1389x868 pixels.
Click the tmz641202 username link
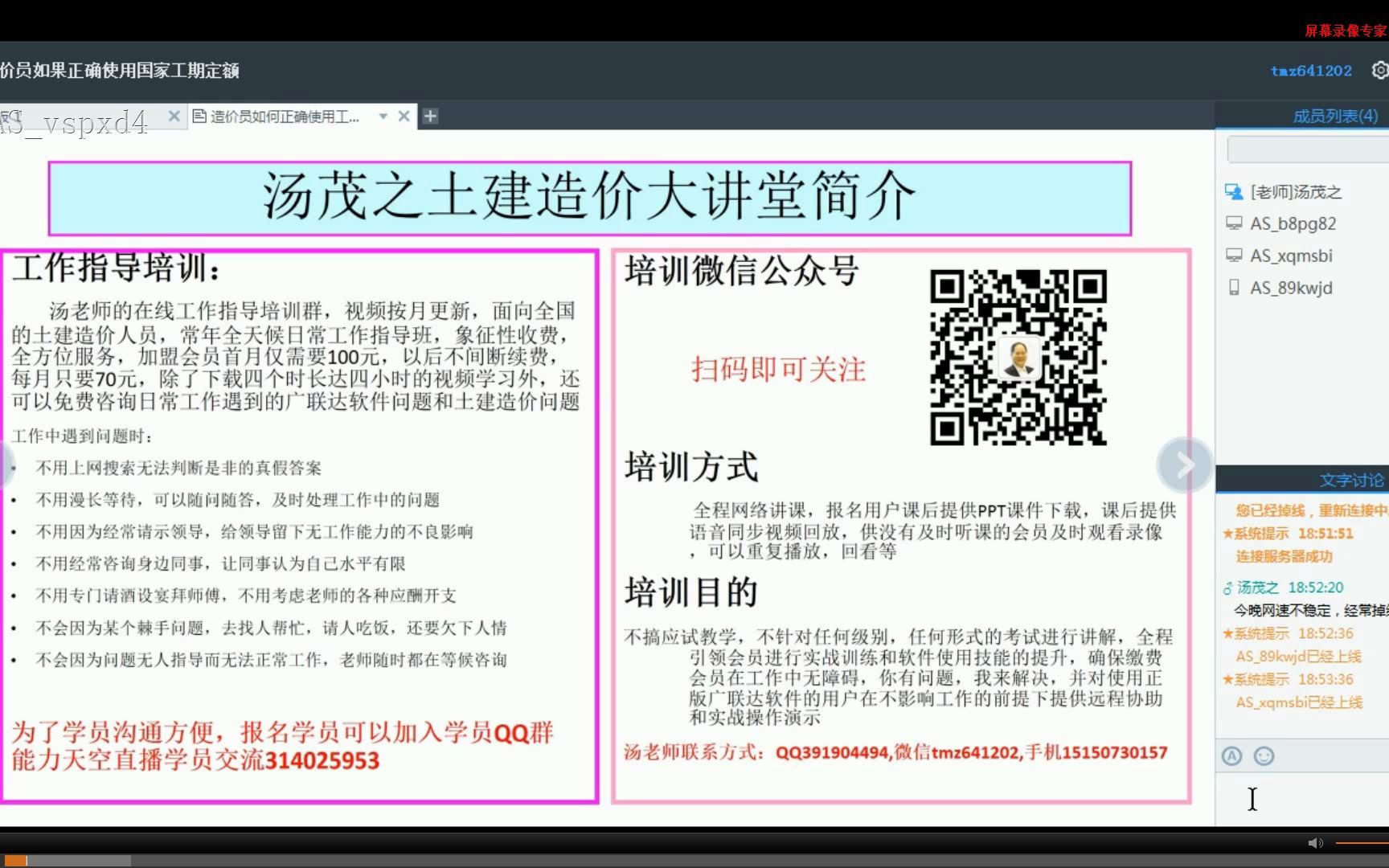(x=1312, y=71)
